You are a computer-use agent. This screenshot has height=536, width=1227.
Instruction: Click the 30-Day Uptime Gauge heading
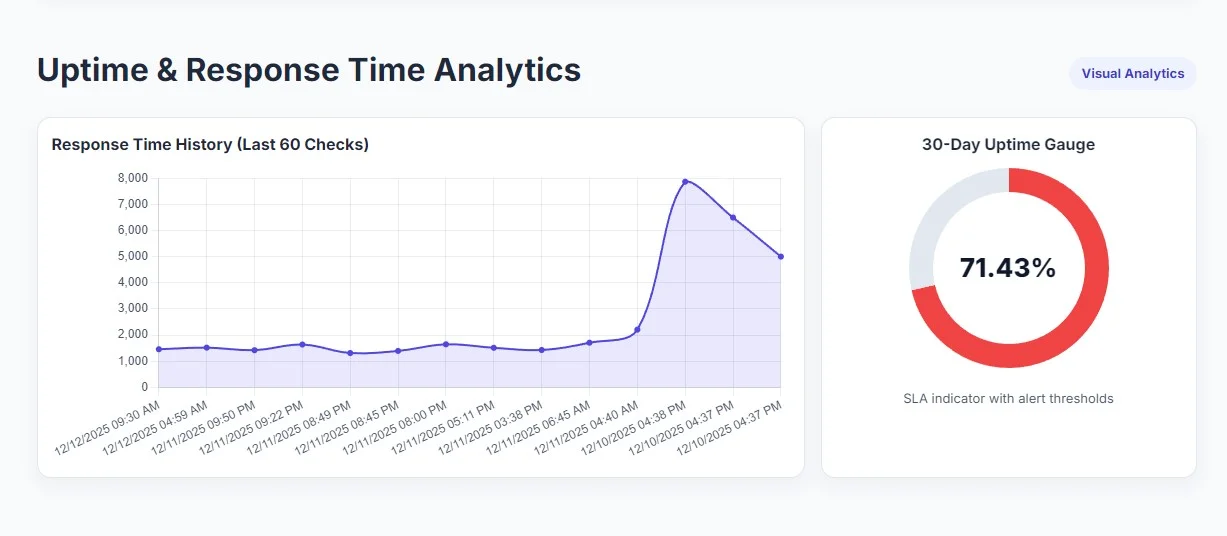1008,145
